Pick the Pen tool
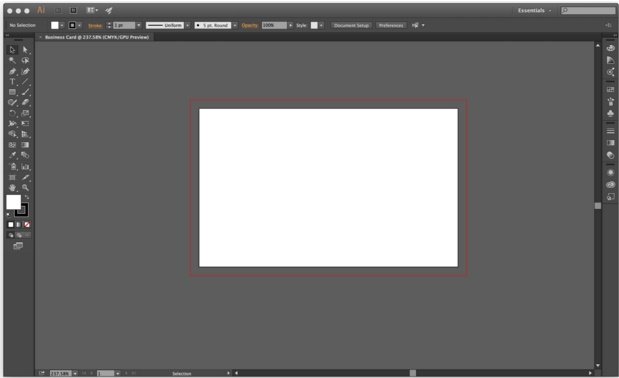The width and height of the screenshot is (619, 378). coord(12,71)
